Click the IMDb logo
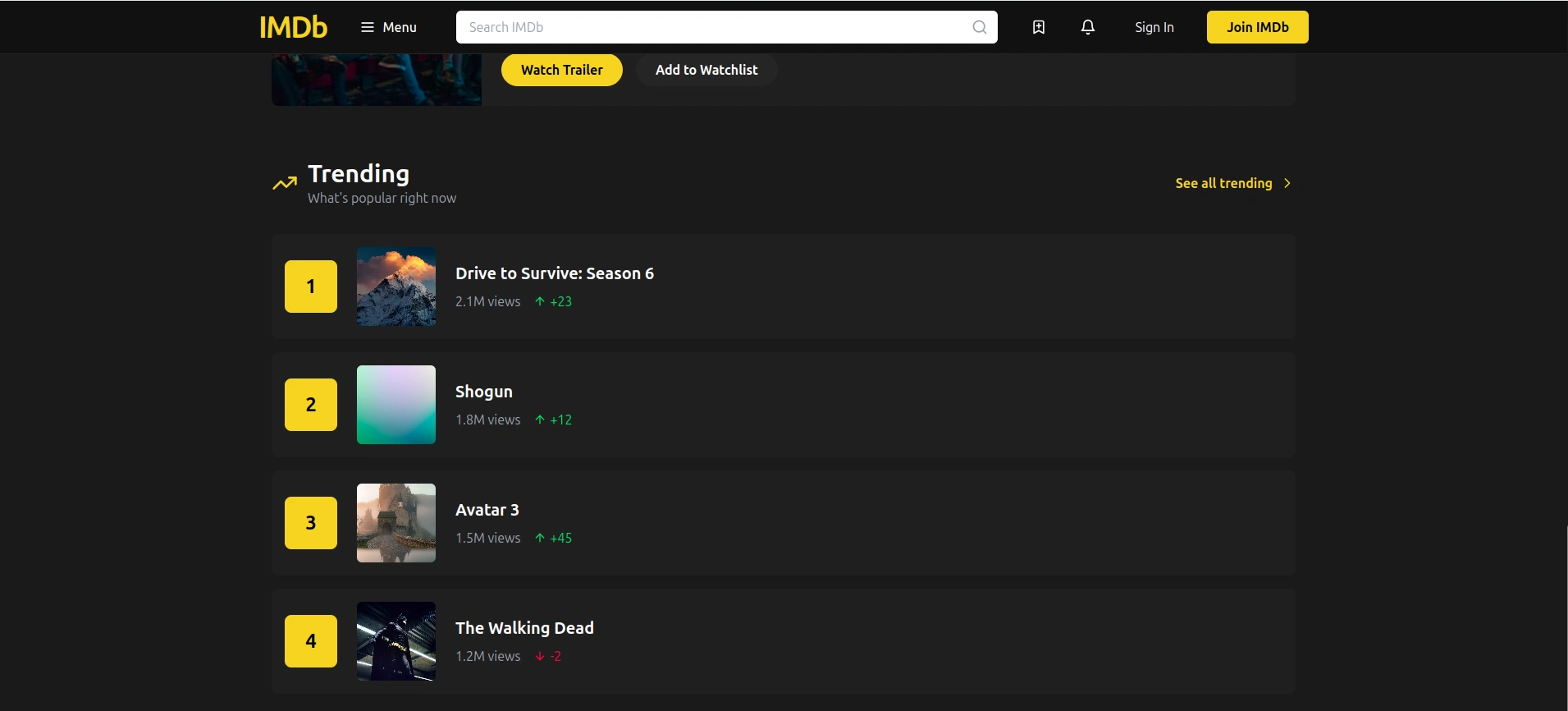Screen dimensions: 1568x711 click(293, 27)
